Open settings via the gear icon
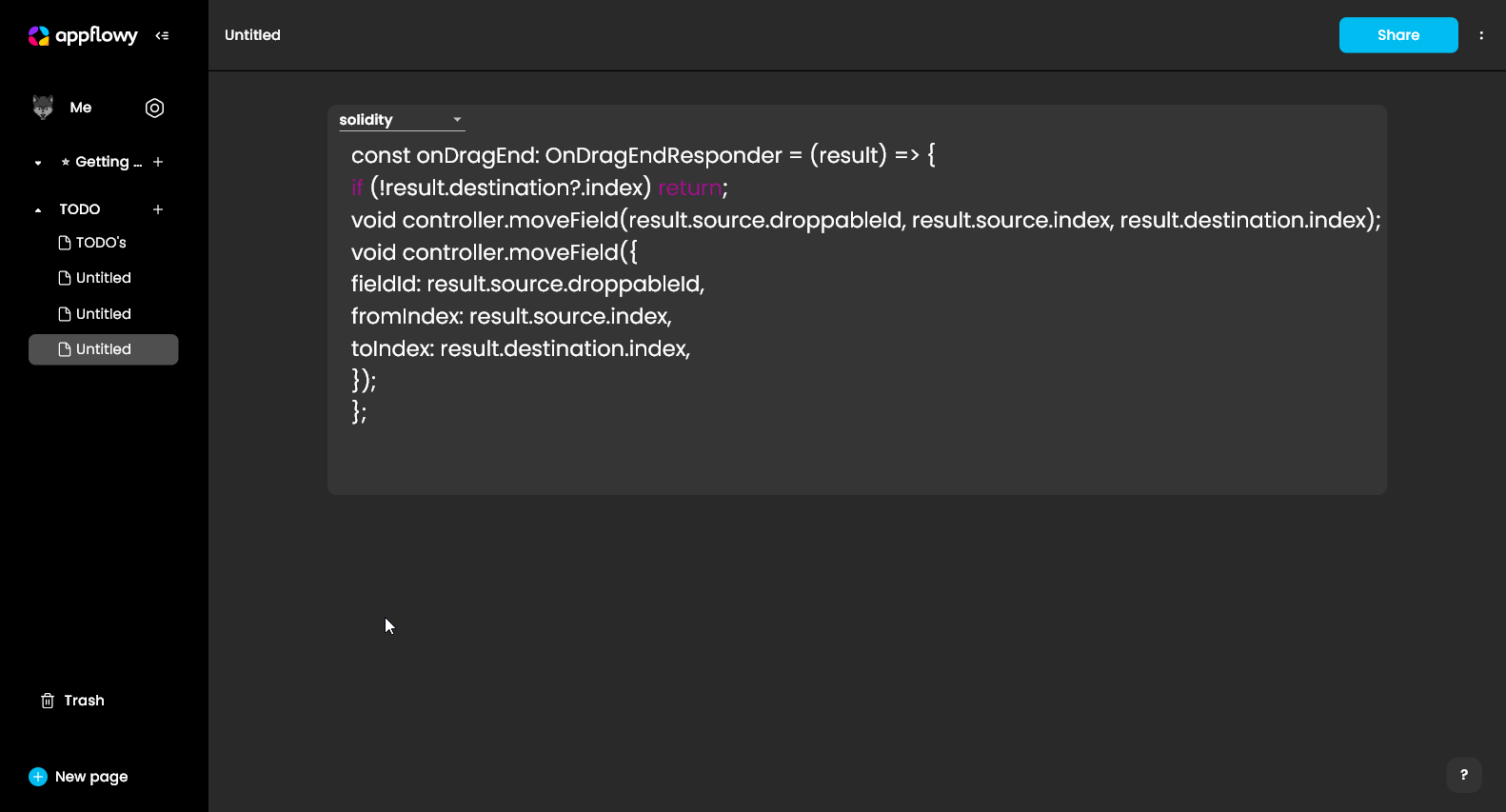1506x812 pixels. click(154, 108)
